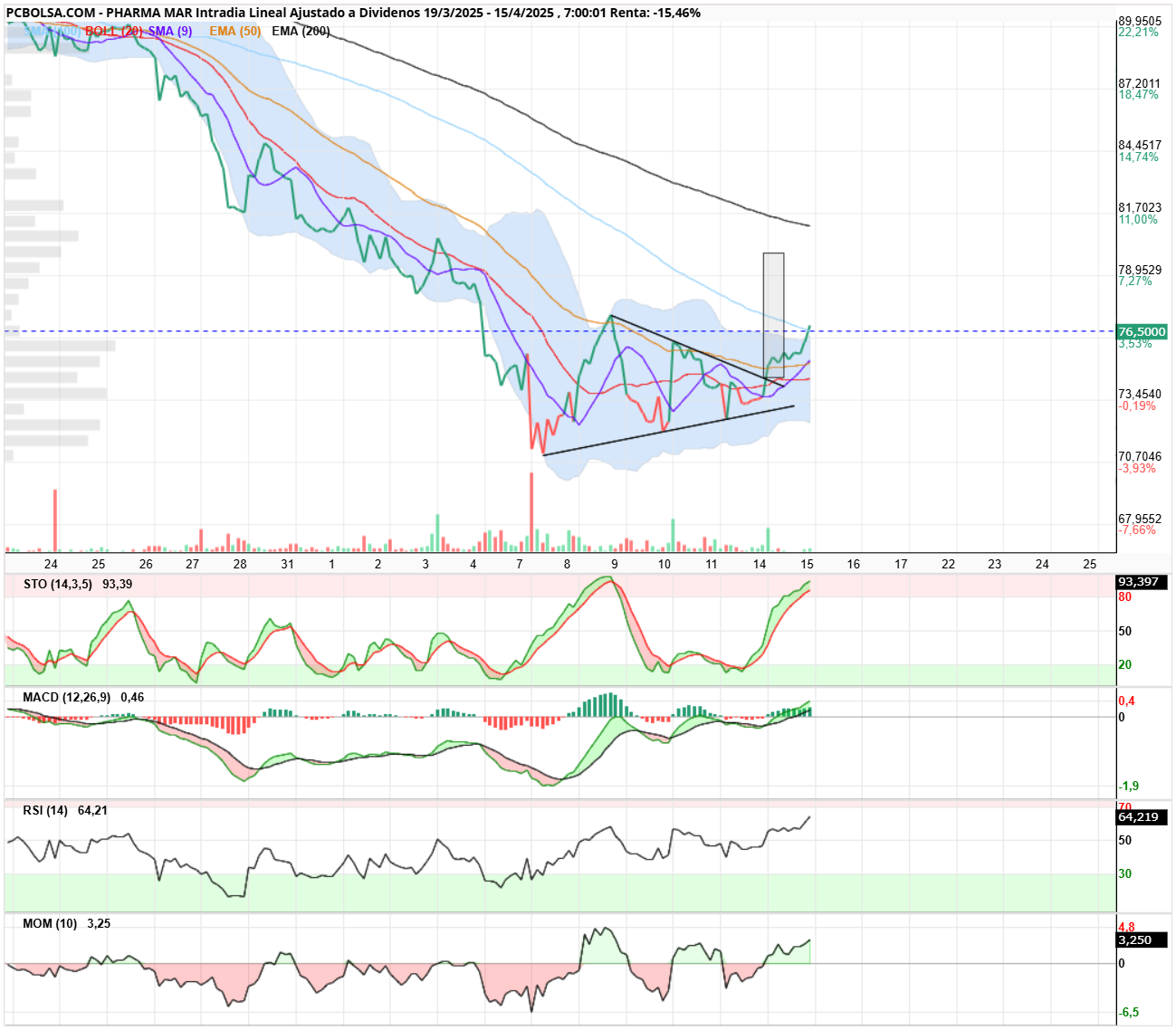
Task: Click the red 80 level in the STO panel
Action: point(1125,597)
